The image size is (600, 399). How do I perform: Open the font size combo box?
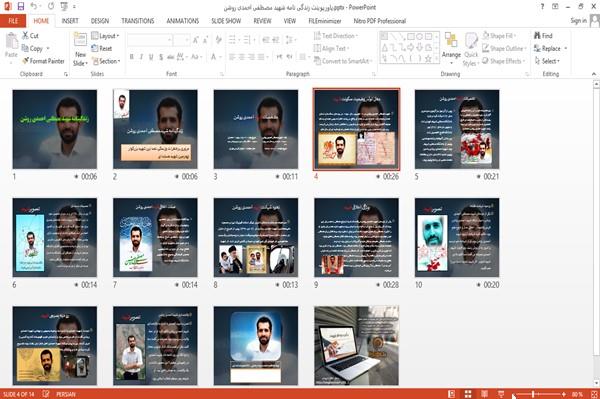tap(181, 39)
